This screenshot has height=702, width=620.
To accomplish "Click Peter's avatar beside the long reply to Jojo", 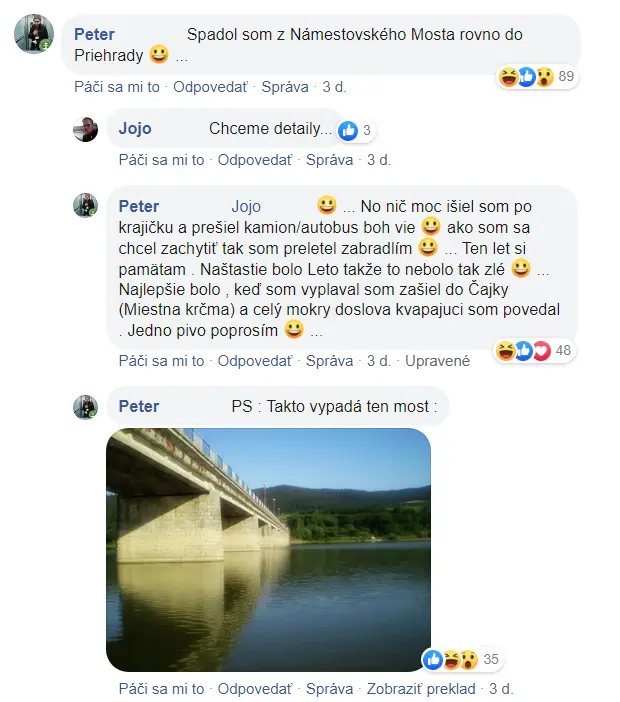I will click(x=84, y=206).
